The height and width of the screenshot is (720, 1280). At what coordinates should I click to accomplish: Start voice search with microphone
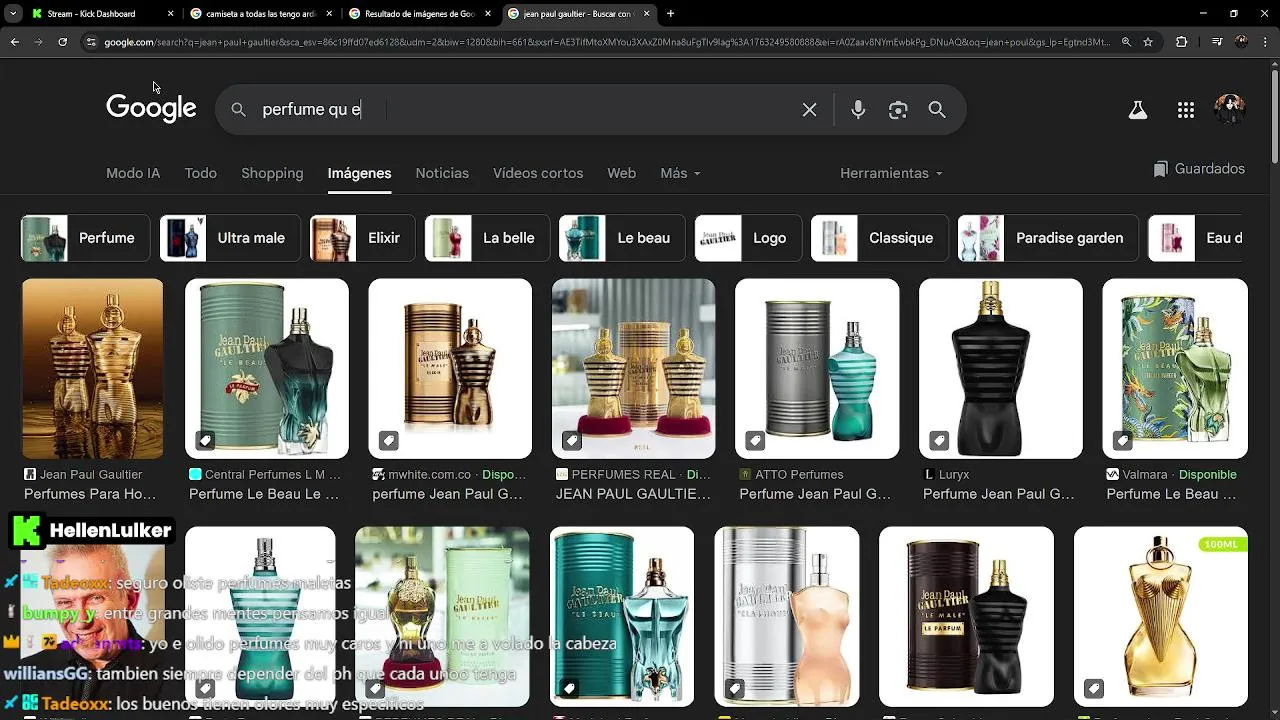(x=858, y=110)
